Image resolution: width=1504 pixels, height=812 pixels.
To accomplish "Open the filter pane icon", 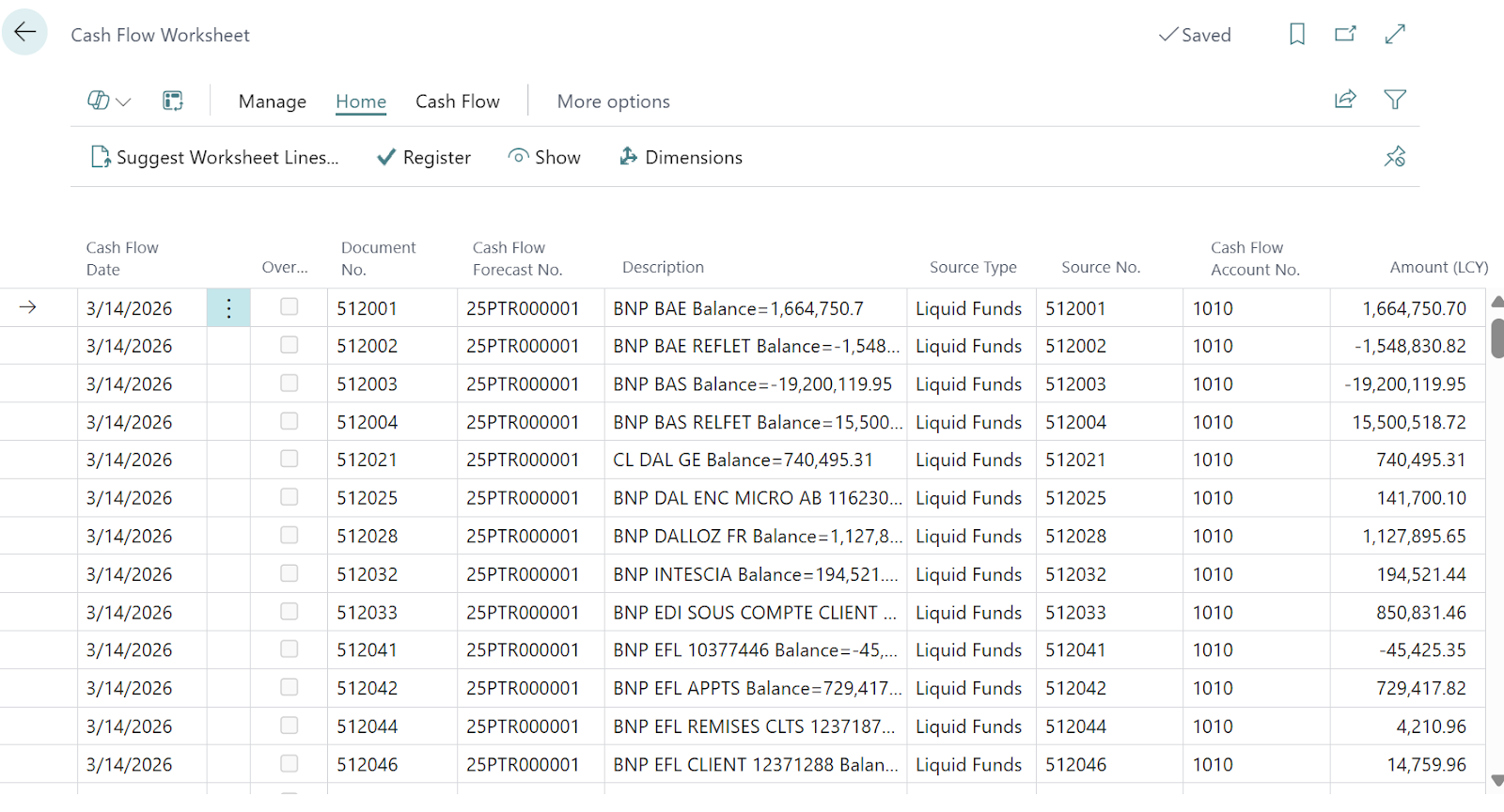I will pyautogui.click(x=1394, y=100).
